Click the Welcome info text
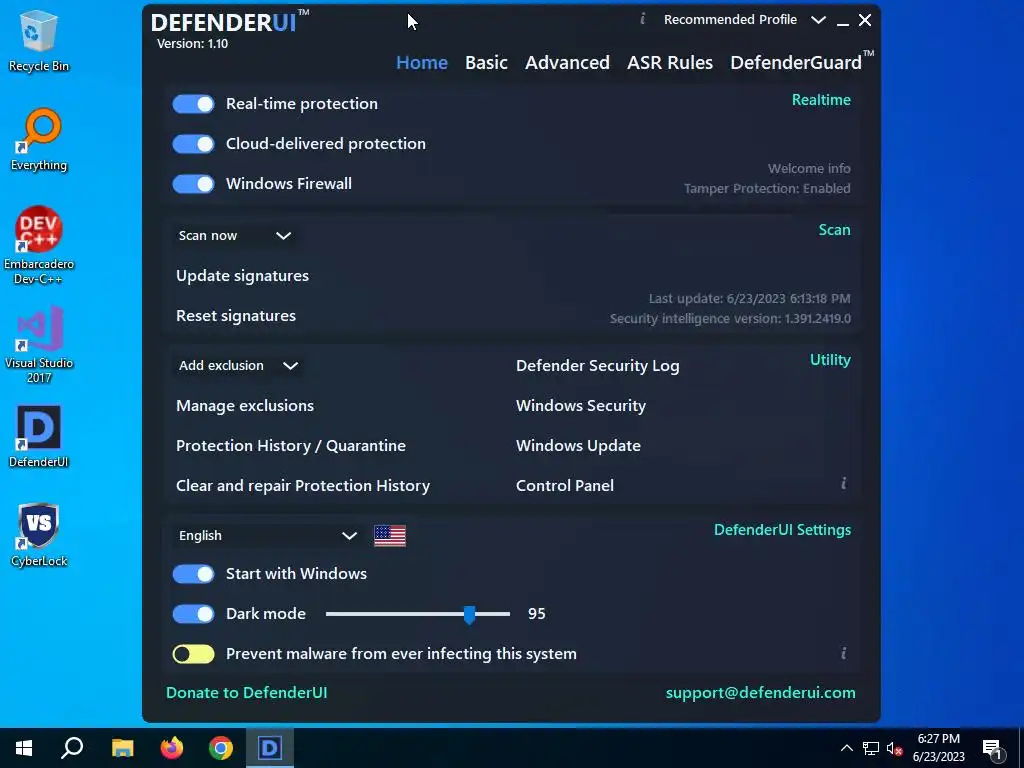 tap(808, 168)
